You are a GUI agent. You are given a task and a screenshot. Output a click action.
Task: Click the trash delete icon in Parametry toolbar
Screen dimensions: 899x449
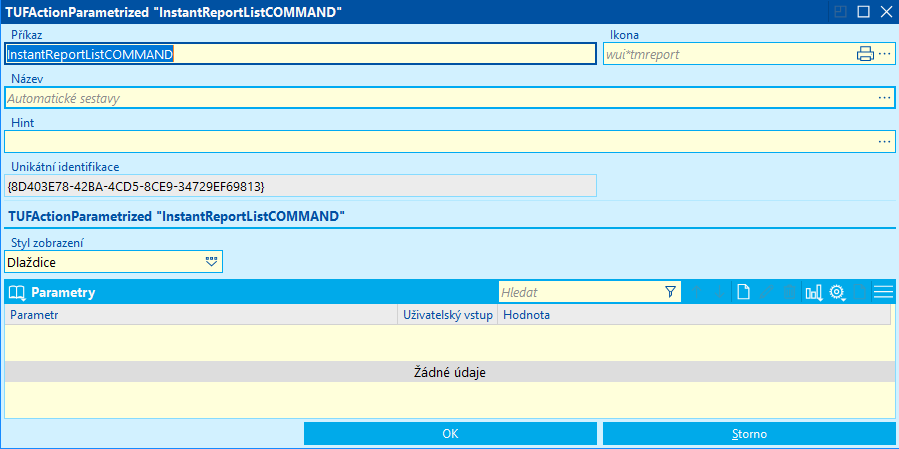[x=789, y=292]
